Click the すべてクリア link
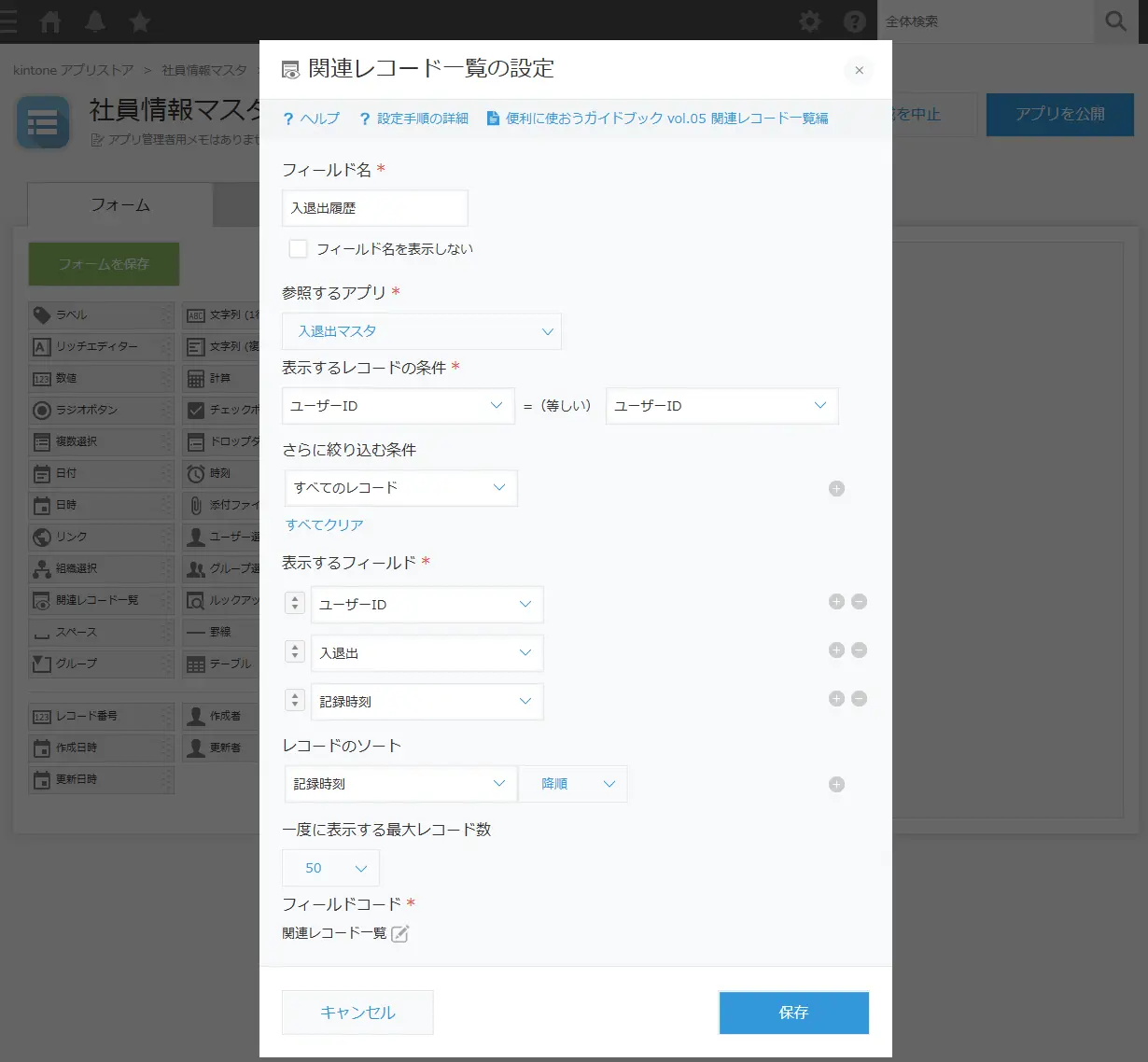The image size is (1148, 1062). (x=325, y=525)
